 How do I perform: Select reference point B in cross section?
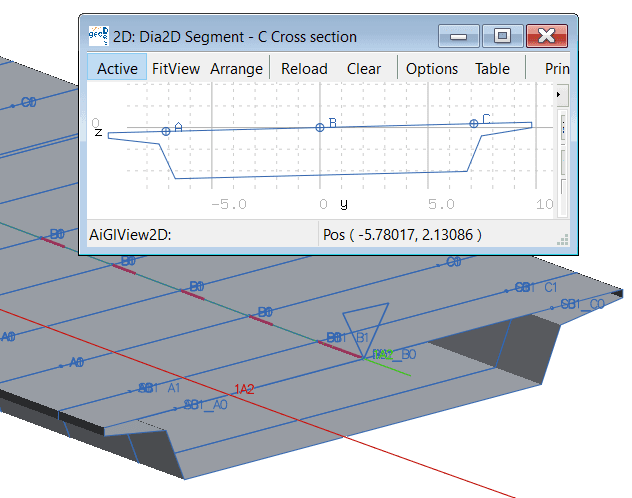(x=320, y=127)
